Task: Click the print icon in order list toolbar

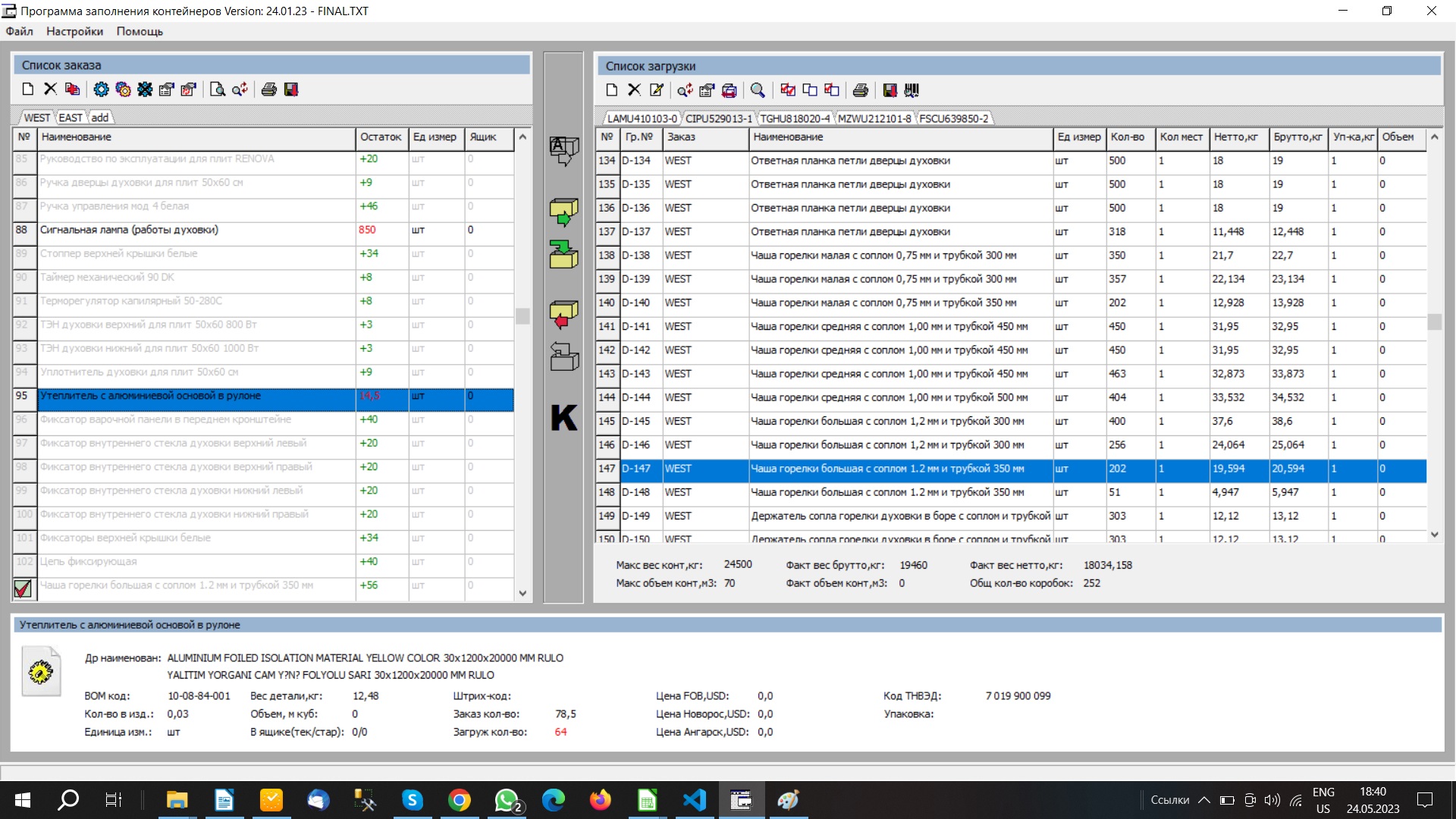Action: tap(268, 89)
